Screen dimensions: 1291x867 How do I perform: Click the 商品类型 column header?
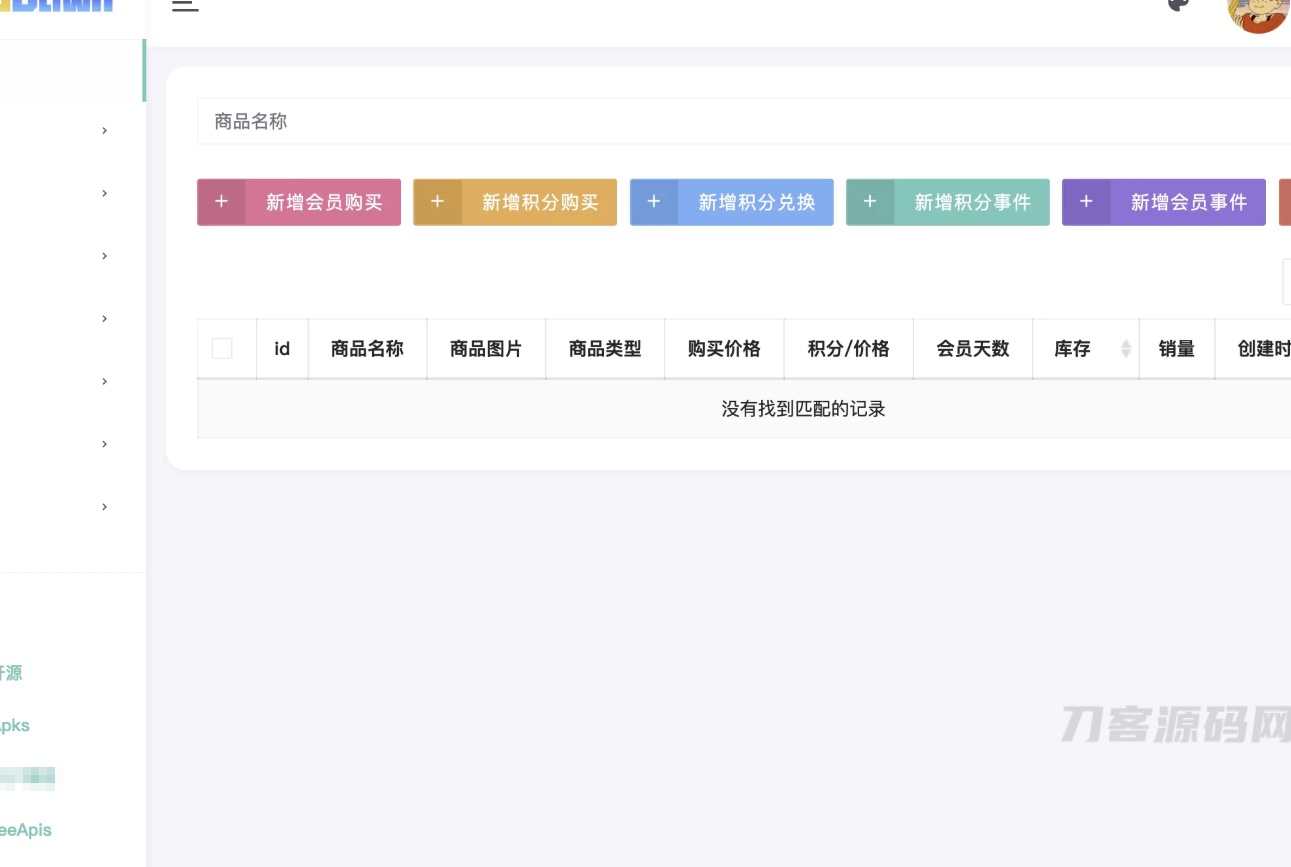click(x=605, y=349)
